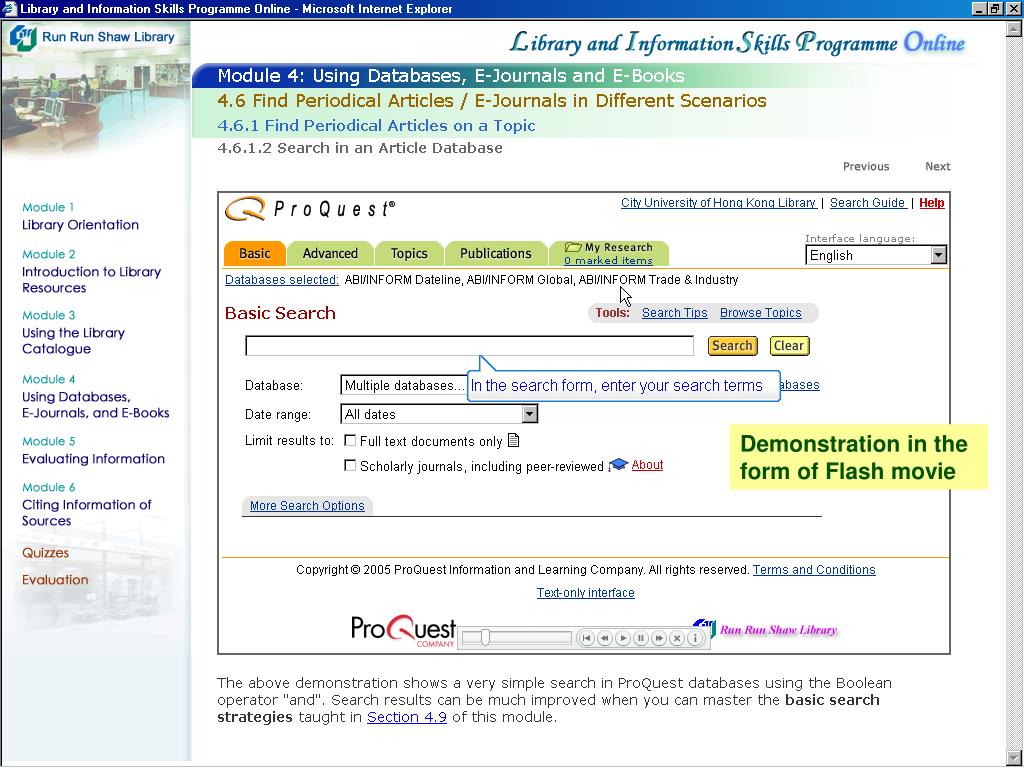Click the X close button in player
Screen dimensions: 1024x768
tap(677, 638)
